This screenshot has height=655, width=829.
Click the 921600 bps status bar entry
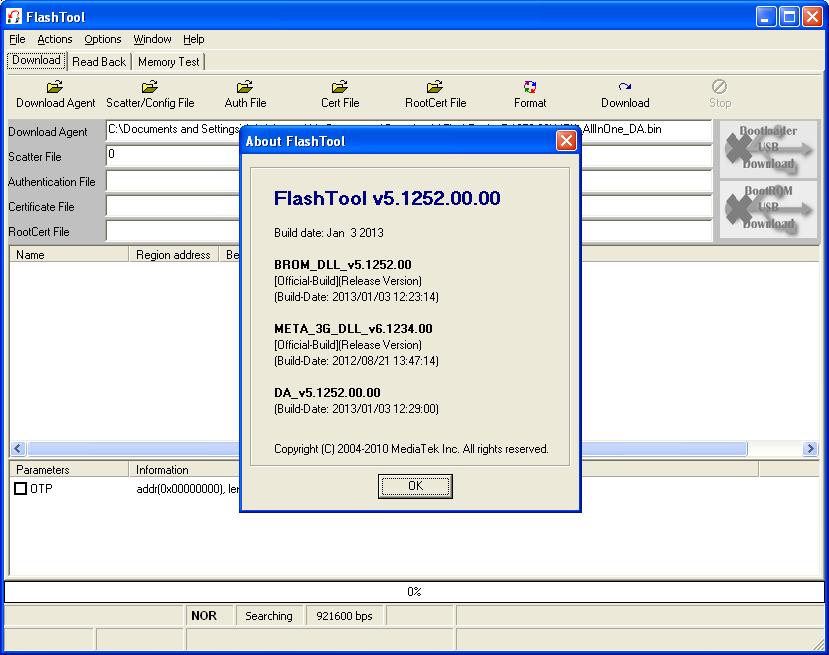coord(344,616)
